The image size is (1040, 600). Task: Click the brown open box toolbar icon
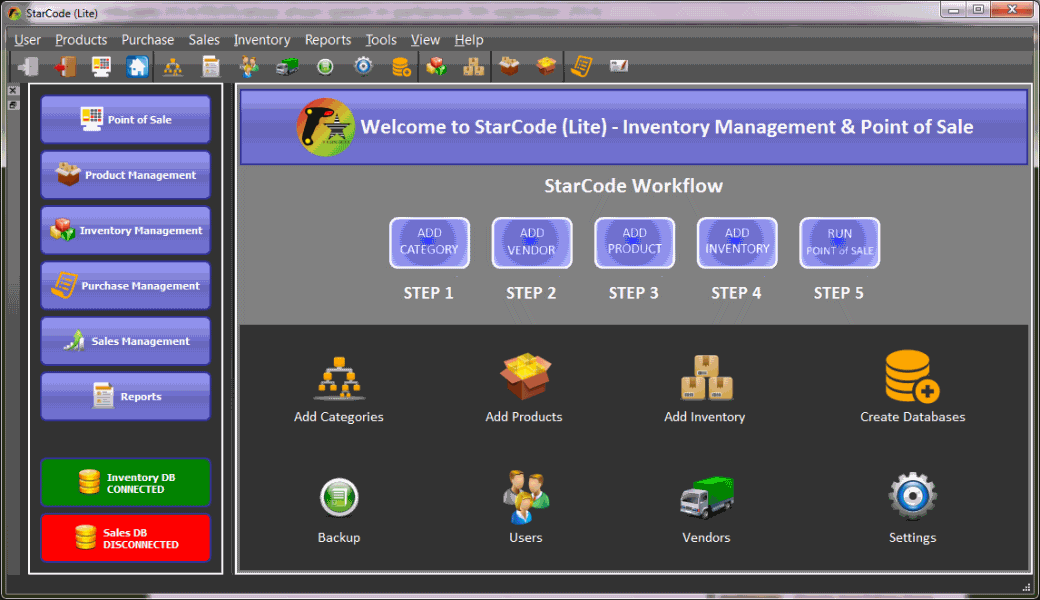click(x=509, y=66)
